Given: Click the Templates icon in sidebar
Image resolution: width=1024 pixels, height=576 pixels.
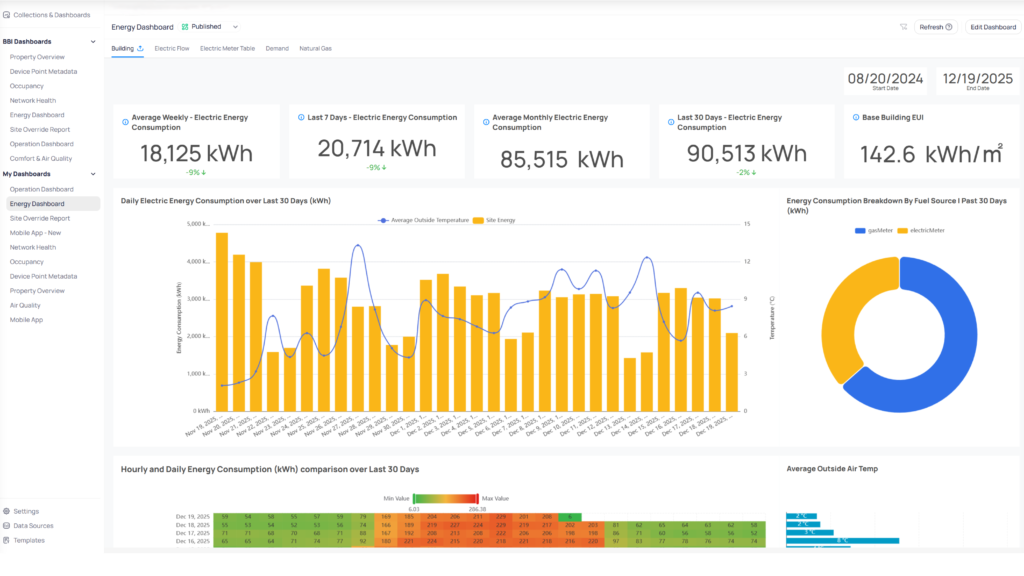Looking at the screenshot, I should click(6, 540).
